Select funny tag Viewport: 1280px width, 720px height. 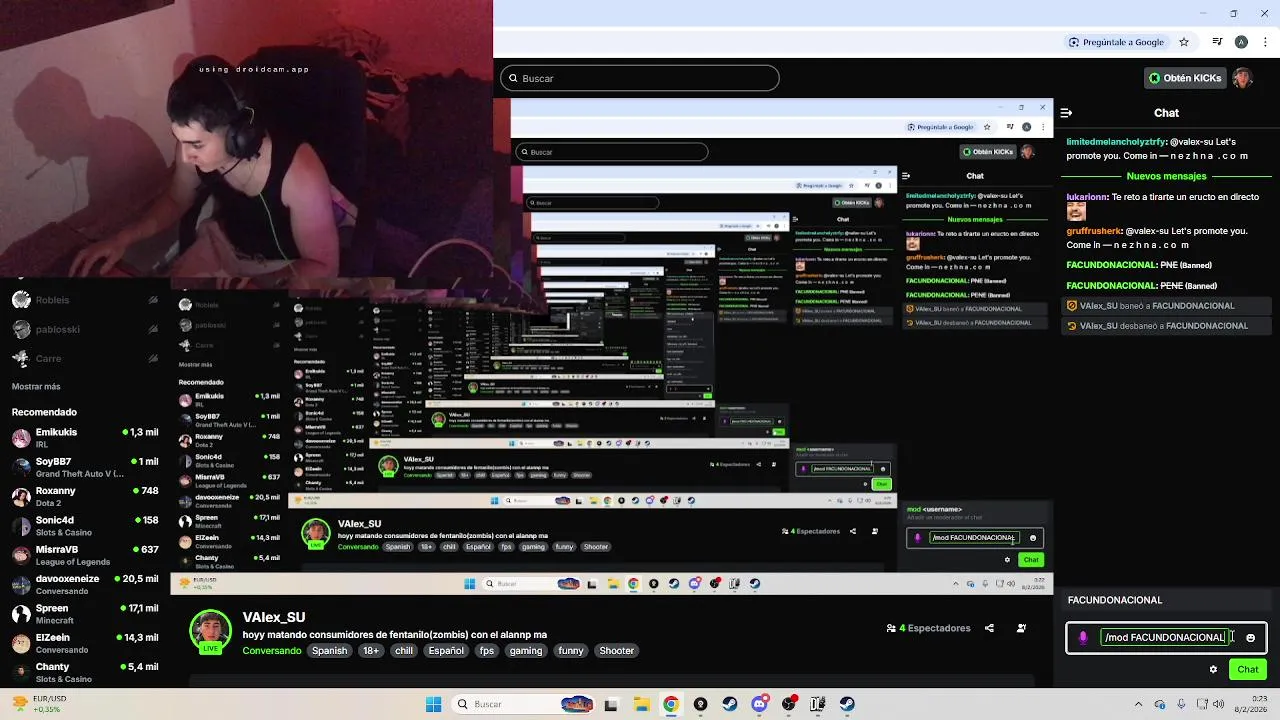click(571, 651)
